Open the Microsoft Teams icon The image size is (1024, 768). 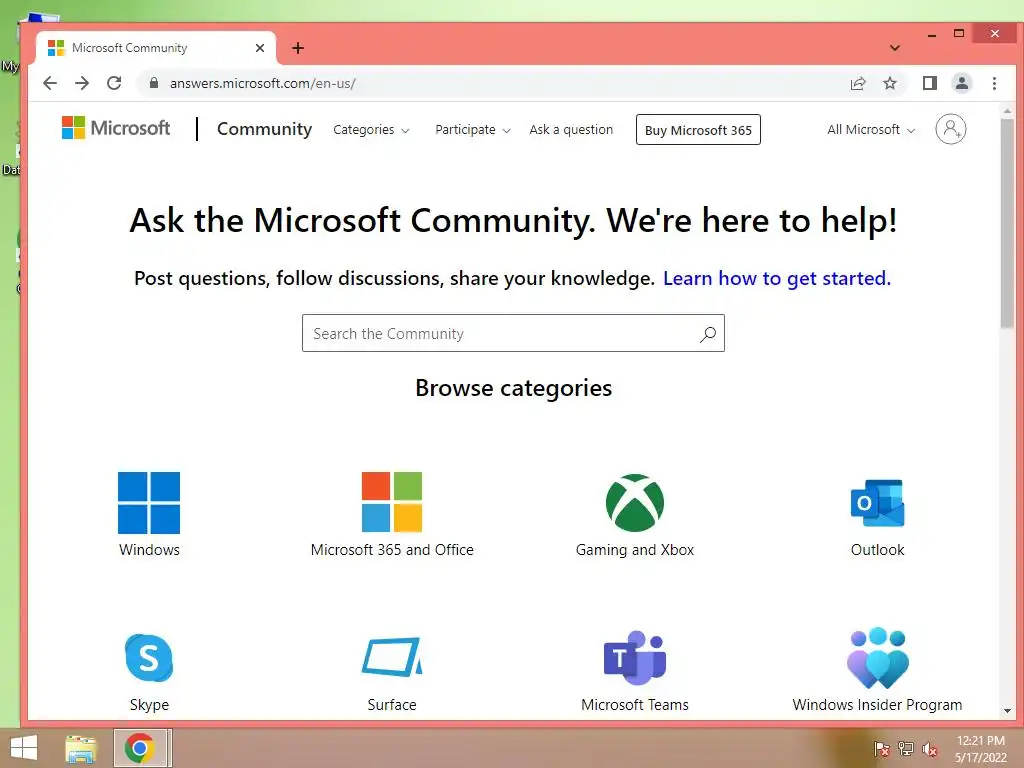pyautogui.click(x=635, y=658)
